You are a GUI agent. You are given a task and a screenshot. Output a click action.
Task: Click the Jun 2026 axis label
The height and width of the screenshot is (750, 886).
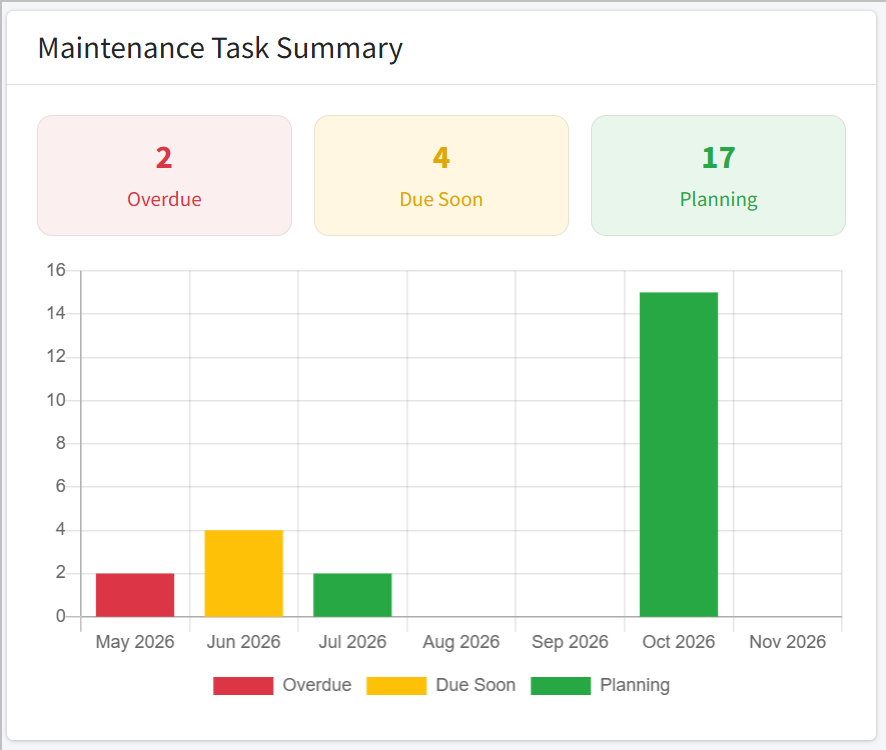pyautogui.click(x=244, y=642)
